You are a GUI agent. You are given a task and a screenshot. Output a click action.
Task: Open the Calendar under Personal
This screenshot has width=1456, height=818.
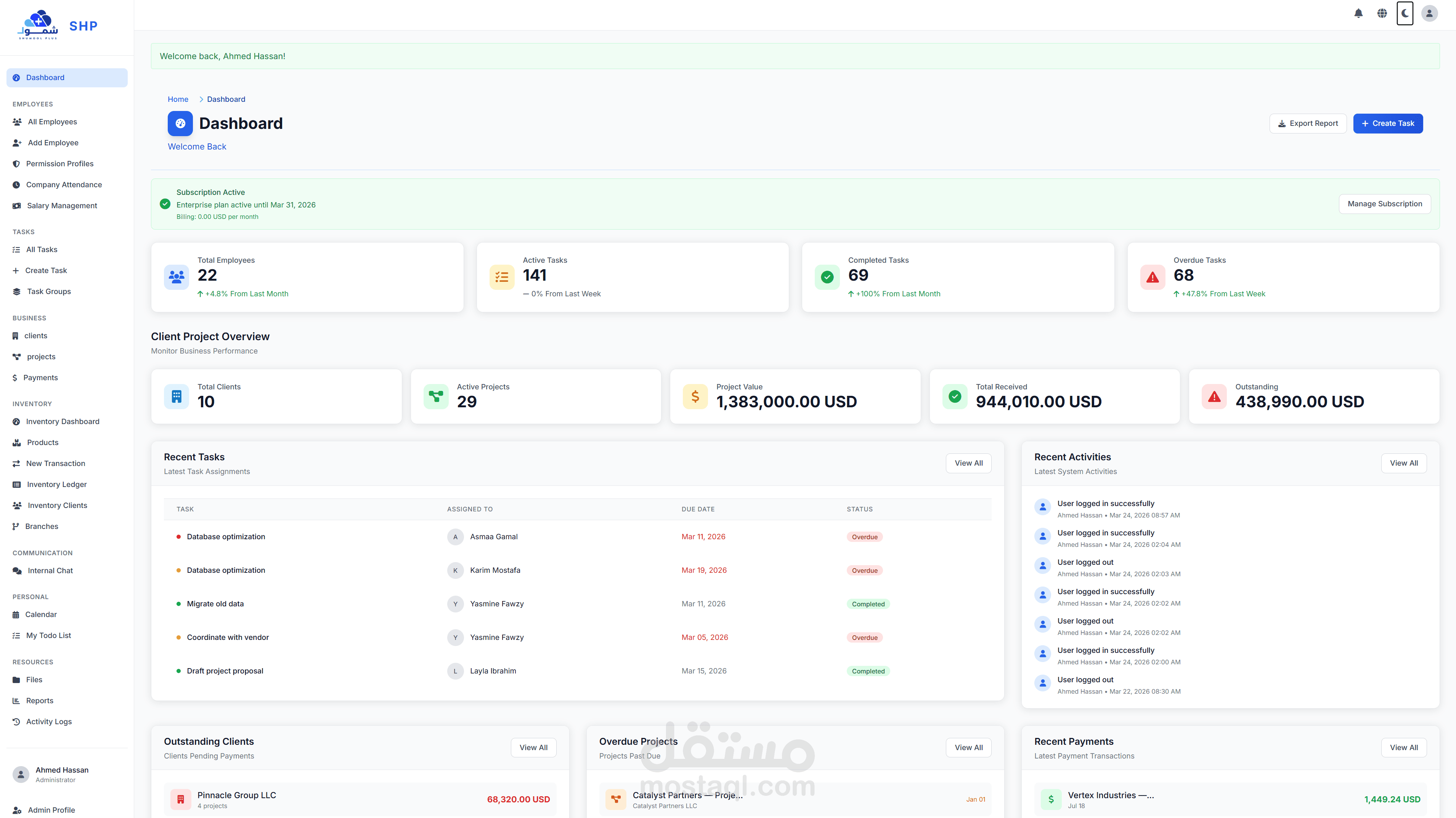[x=41, y=614]
